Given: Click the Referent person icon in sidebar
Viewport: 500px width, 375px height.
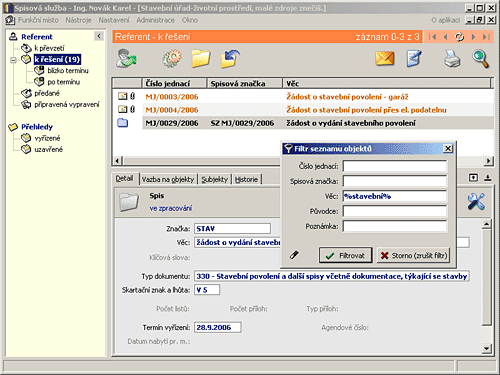Looking at the screenshot, I should pos(13,36).
